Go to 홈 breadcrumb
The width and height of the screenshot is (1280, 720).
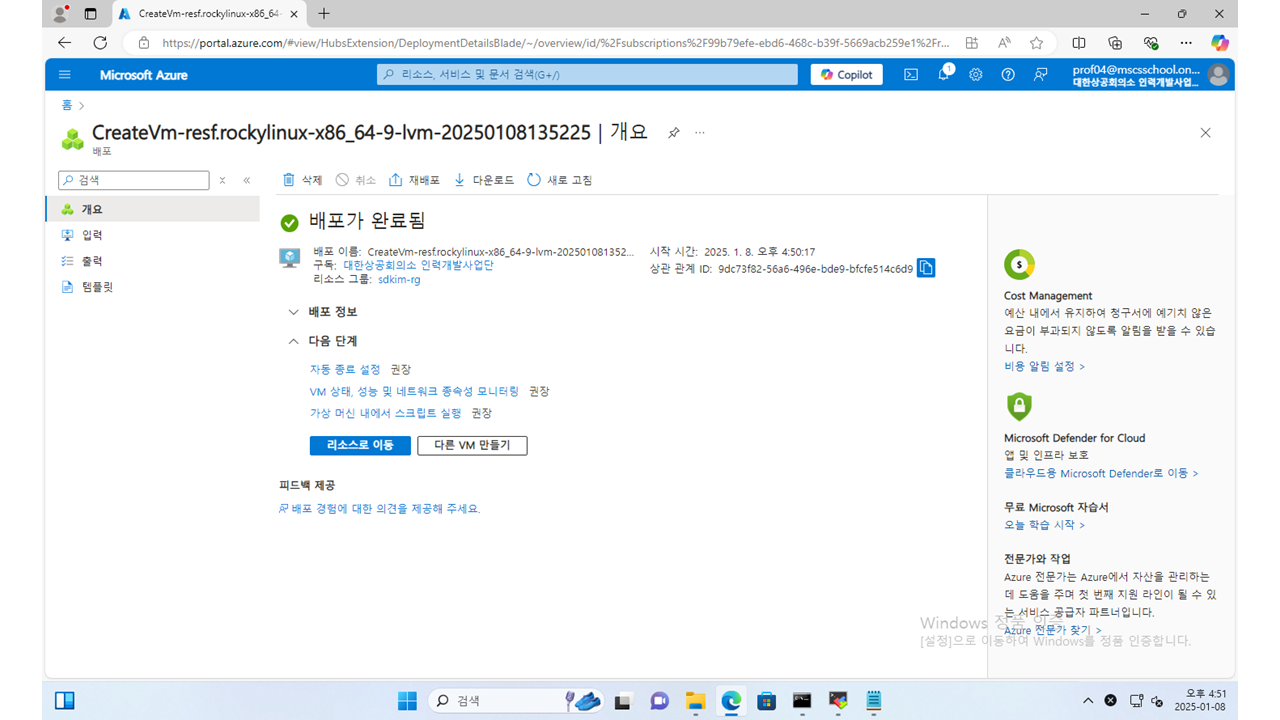tap(67, 105)
